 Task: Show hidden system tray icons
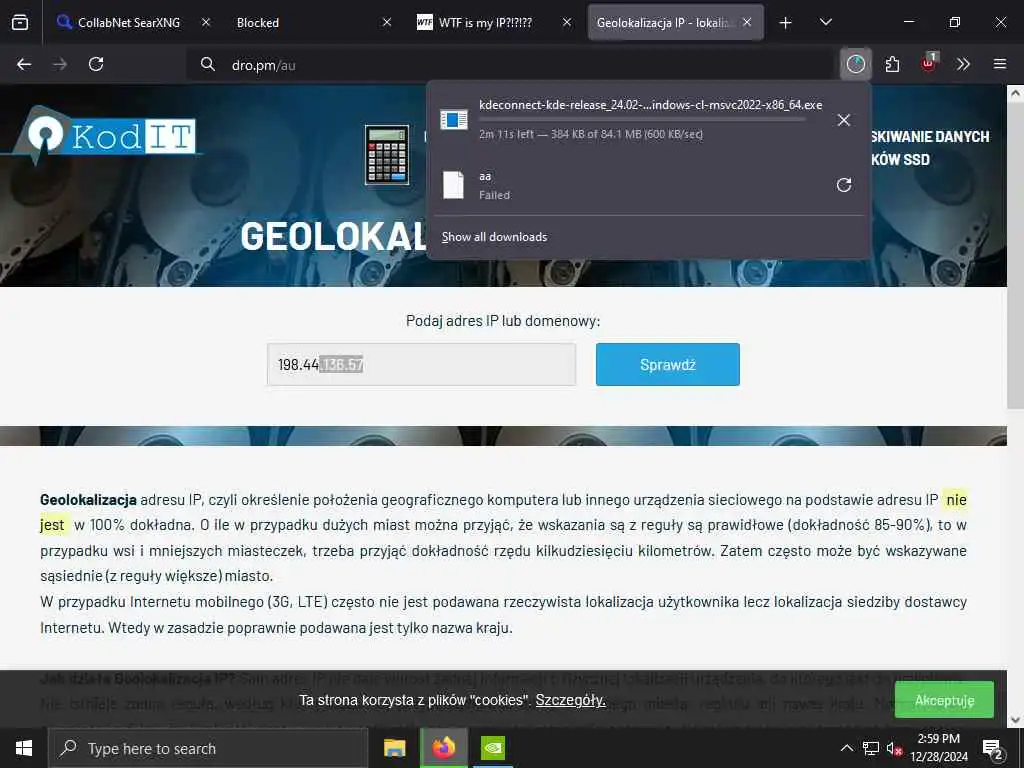point(846,748)
